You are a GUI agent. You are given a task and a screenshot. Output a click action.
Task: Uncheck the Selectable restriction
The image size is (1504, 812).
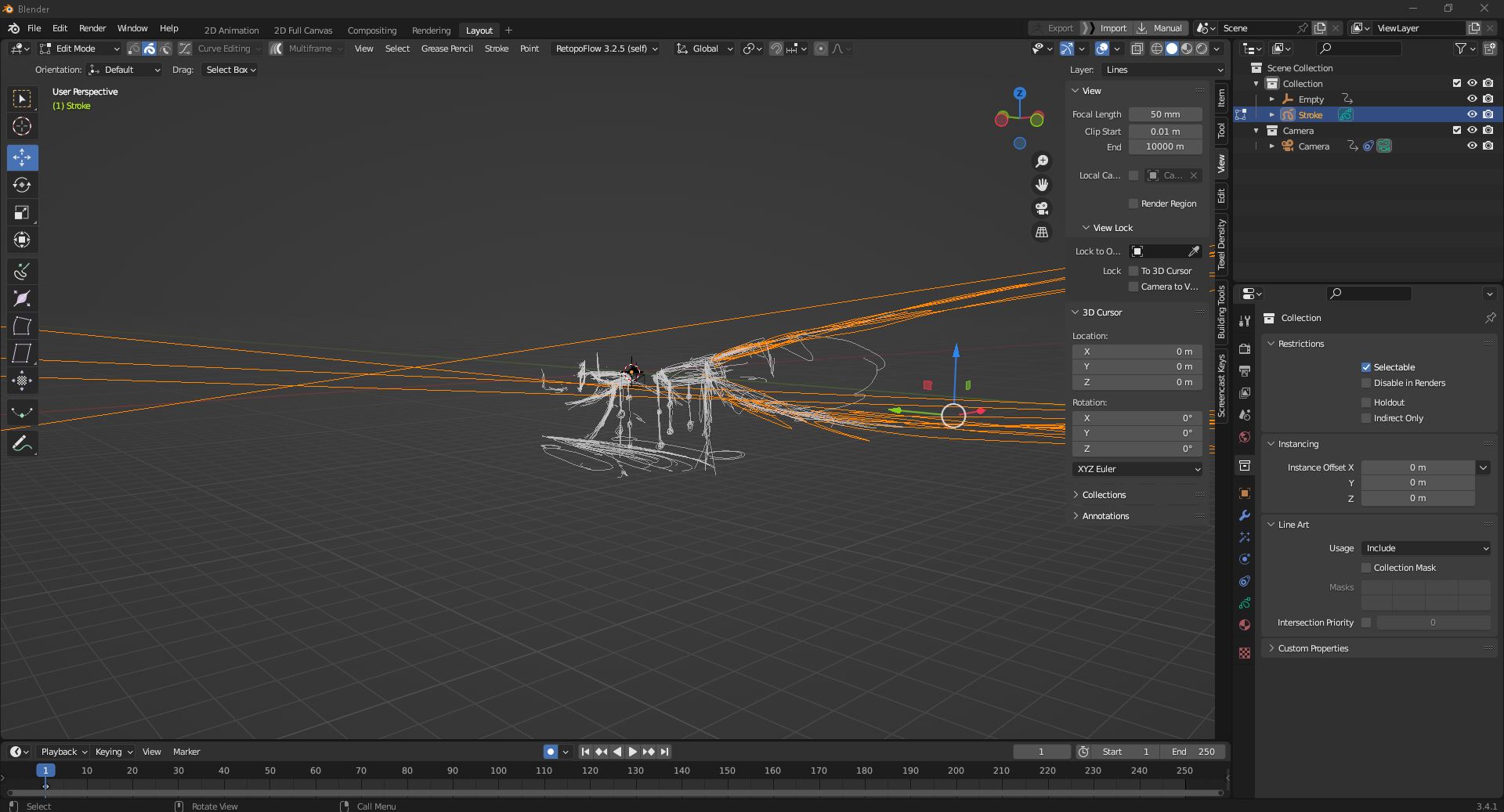point(1366,367)
